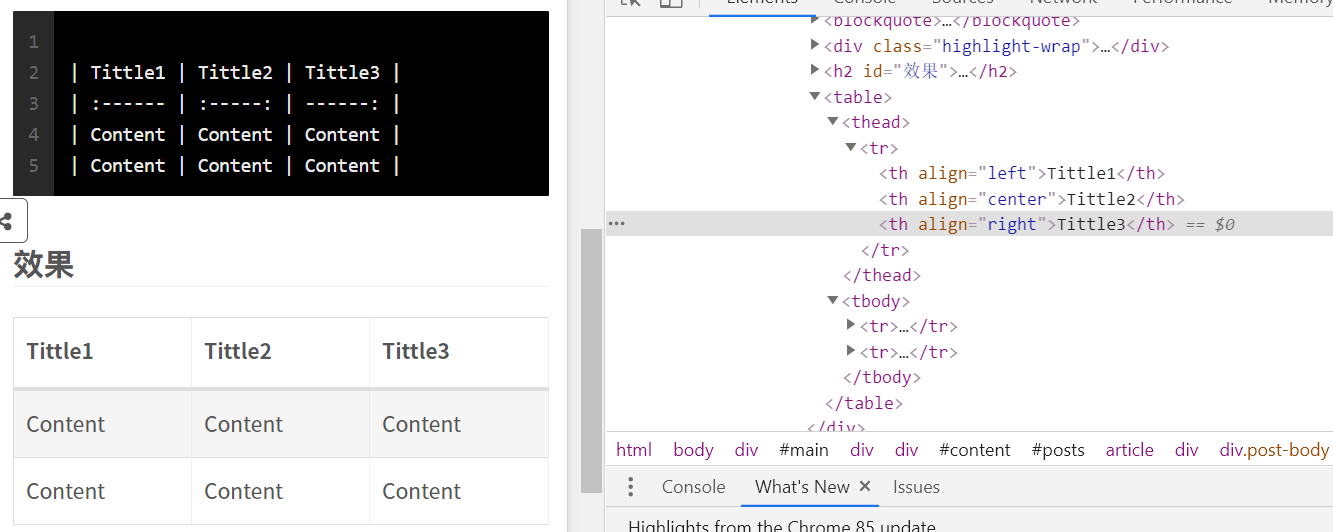Expand the second tr row inside tbody
Viewport: 1333px width, 532px height.
click(851, 351)
